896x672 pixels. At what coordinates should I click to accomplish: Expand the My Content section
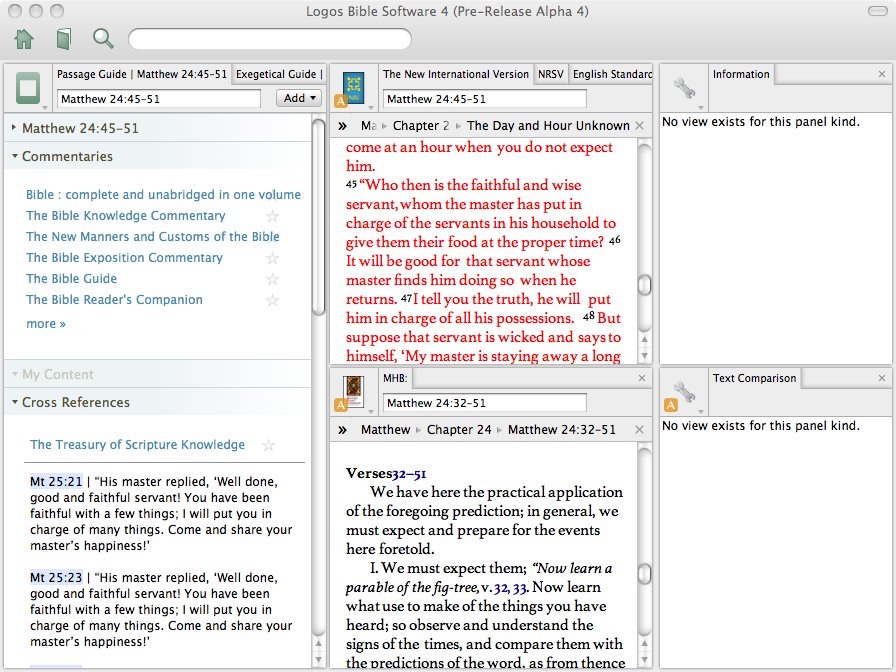pyautogui.click(x=14, y=374)
